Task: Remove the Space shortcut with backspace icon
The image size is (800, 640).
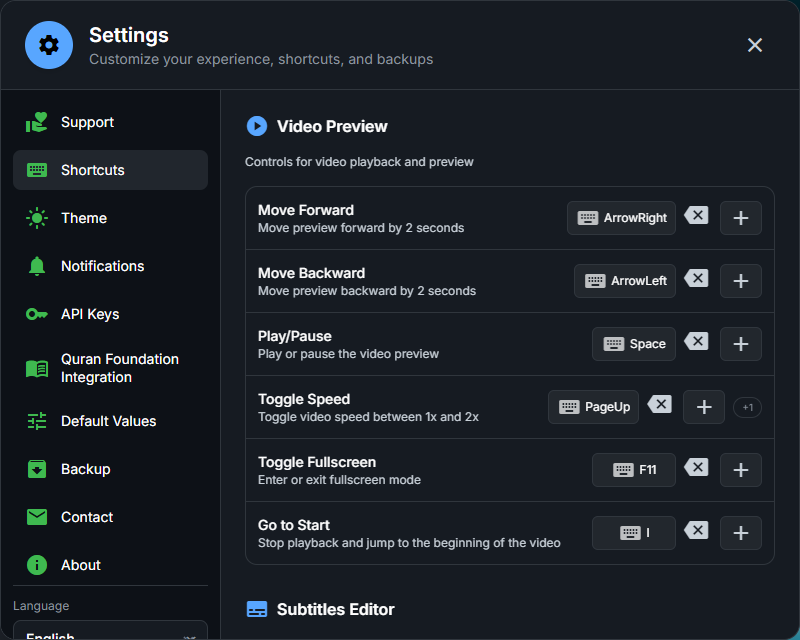Action: click(x=696, y=341)
